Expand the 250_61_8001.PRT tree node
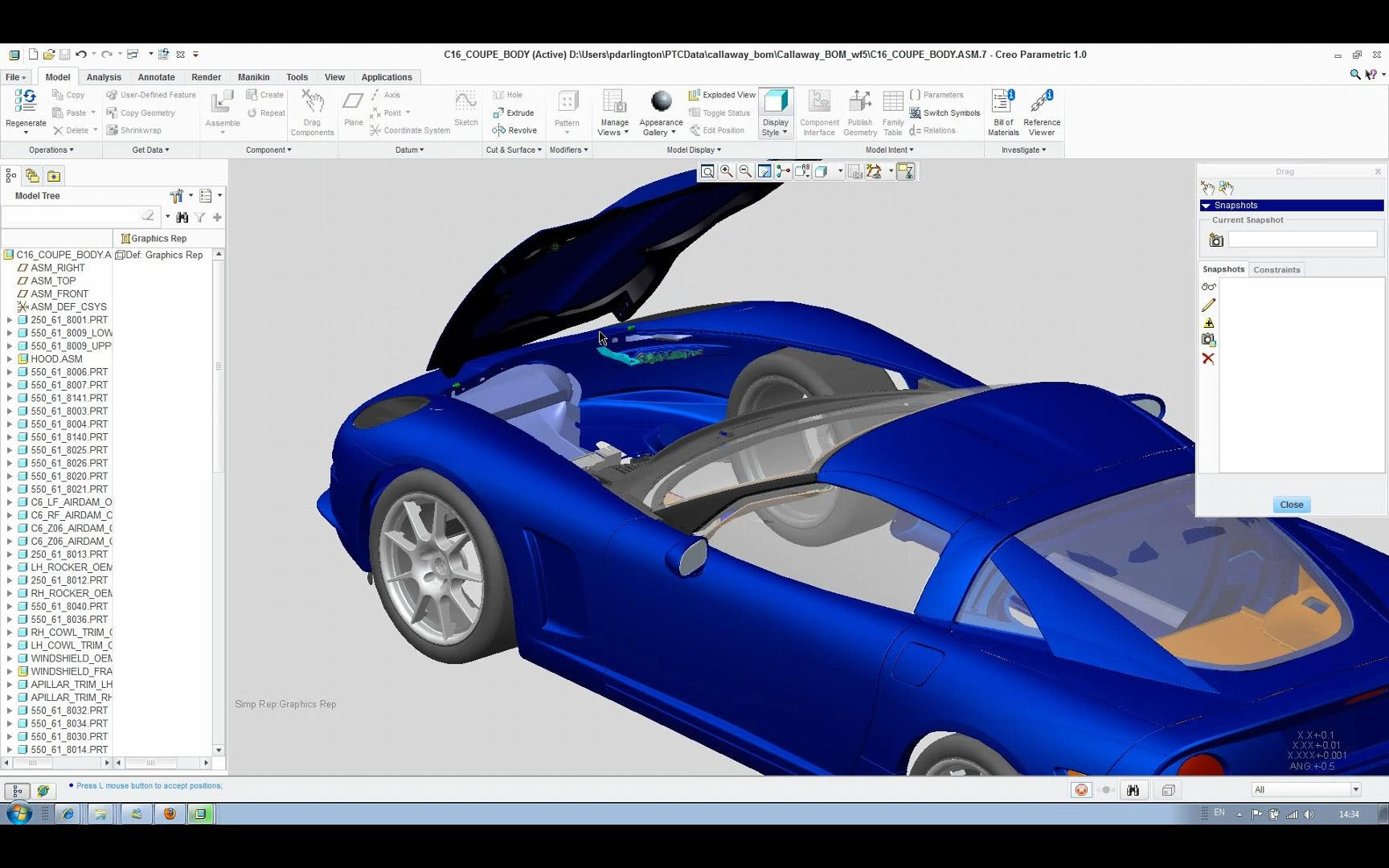This screenshot has height=868, width=1389. click(10, 320)
